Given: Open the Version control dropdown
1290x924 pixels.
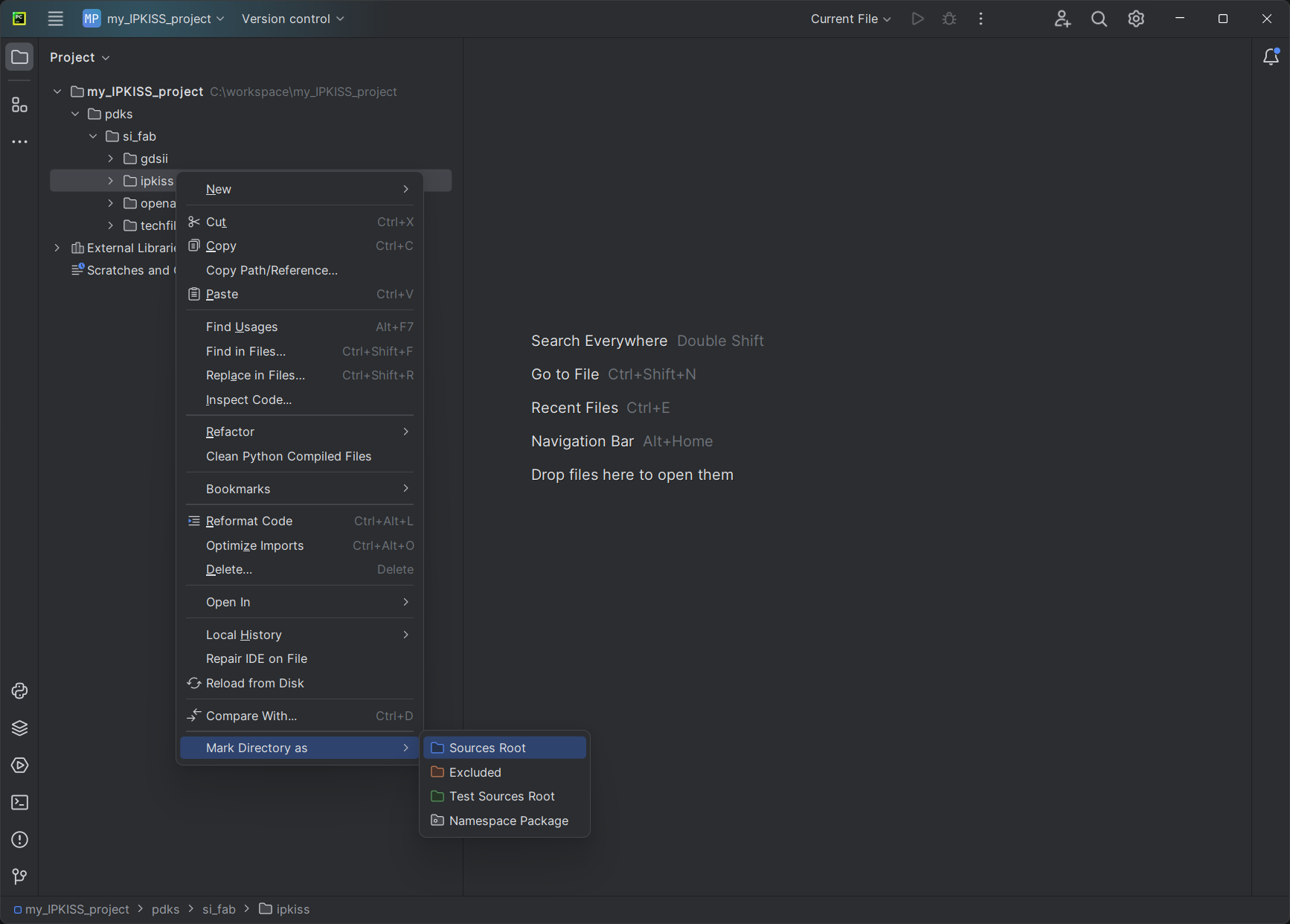Looking at the screenshot, I should click(x=292, y=19).
